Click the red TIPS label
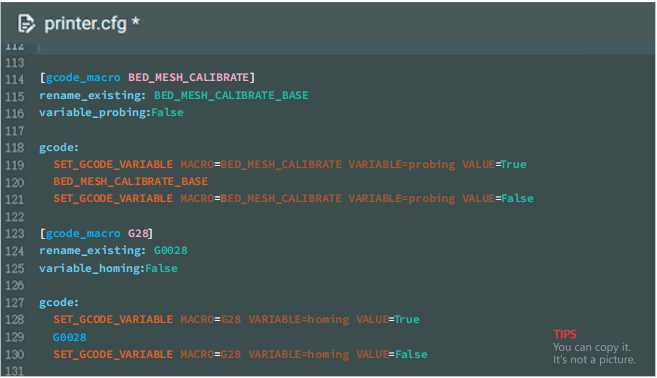Image resolution: width=657 pixels, height=378 pixels. click(565, 334)
